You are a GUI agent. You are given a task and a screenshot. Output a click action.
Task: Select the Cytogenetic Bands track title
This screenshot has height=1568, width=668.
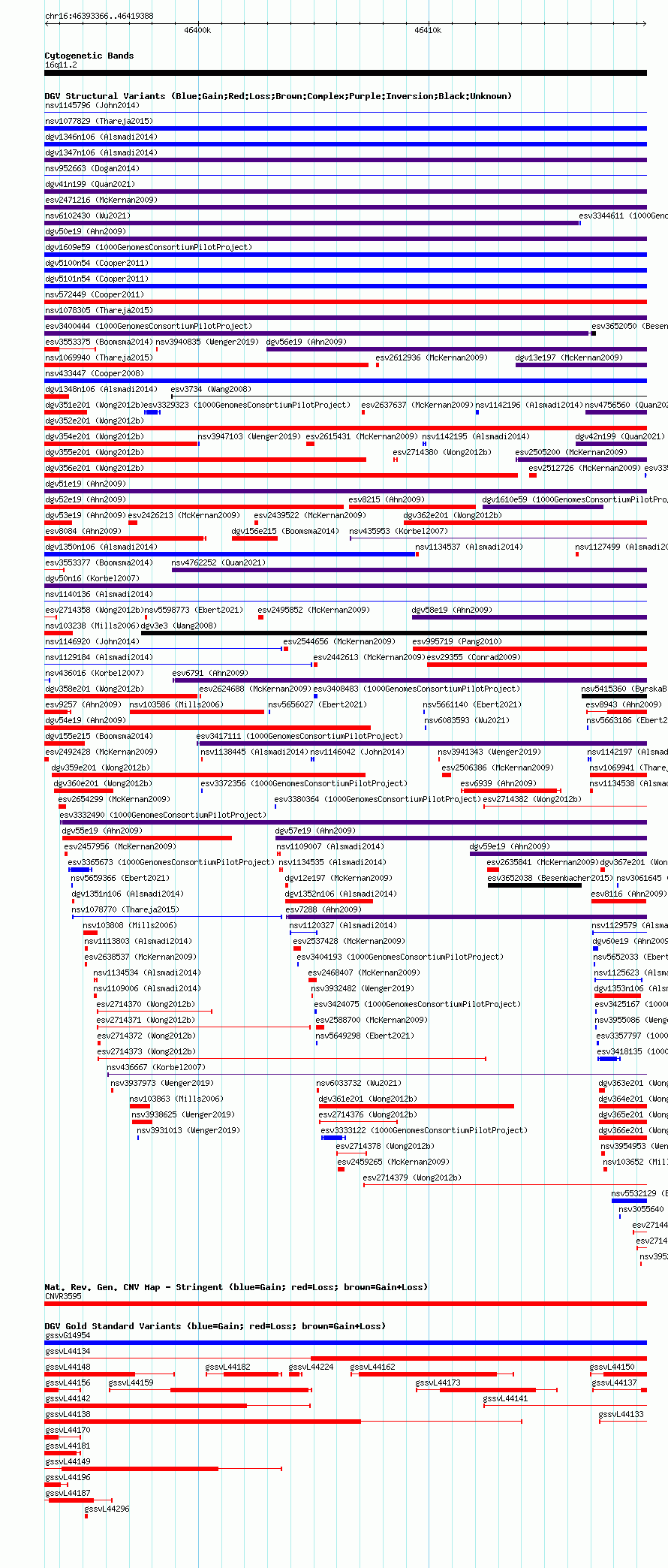click(89, 56)
